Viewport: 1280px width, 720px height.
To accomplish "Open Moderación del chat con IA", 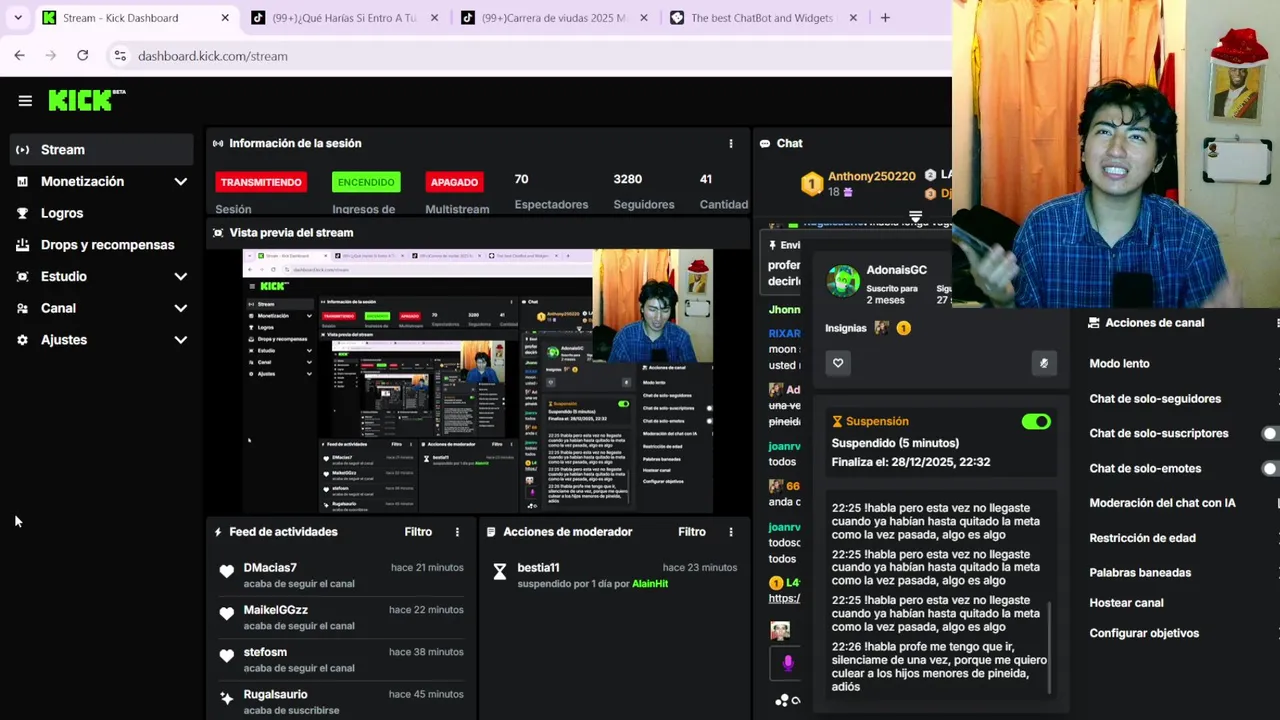I will [1162, 503].
